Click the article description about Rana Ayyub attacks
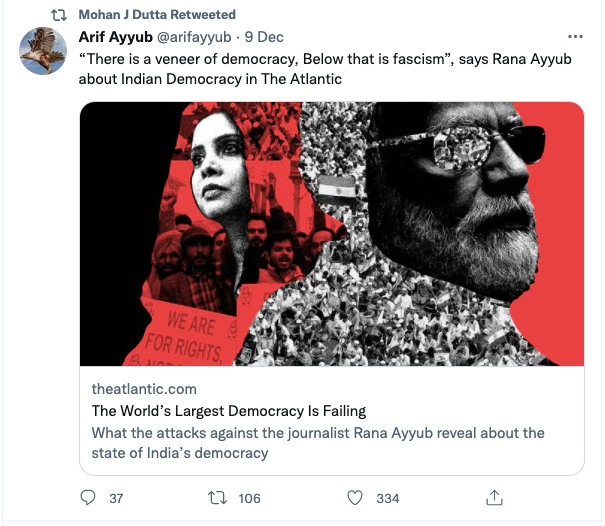Viewport: 605px width, 526px height. click(x=318, y=442)
